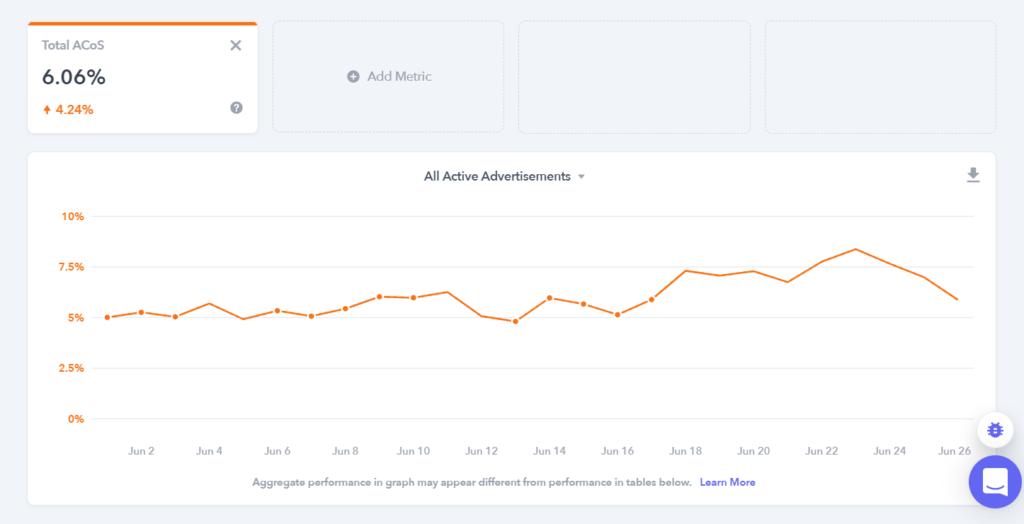Click the 10% y-axis label

coord(73,216)
